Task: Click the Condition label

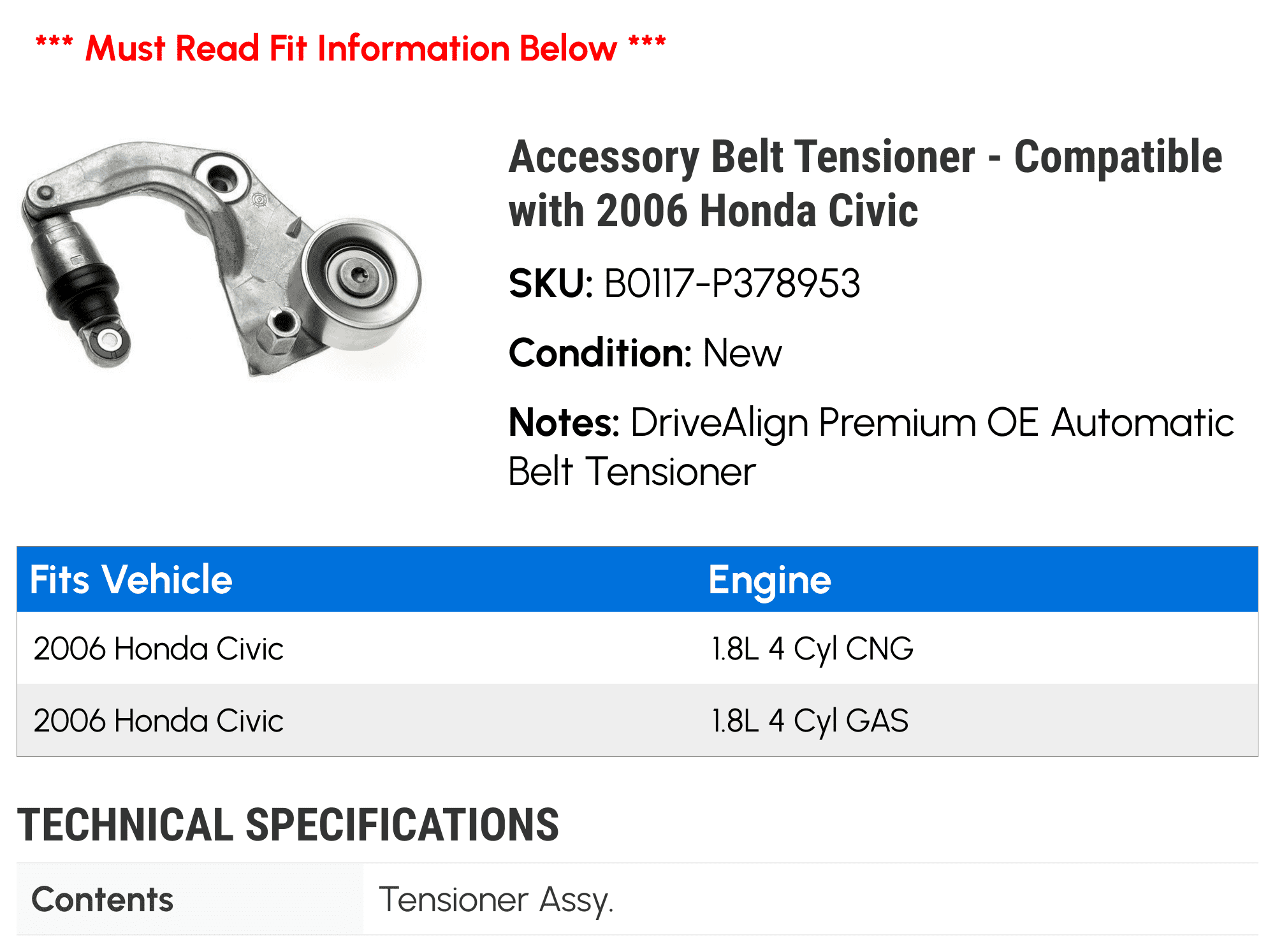Action: coord(600,353)
